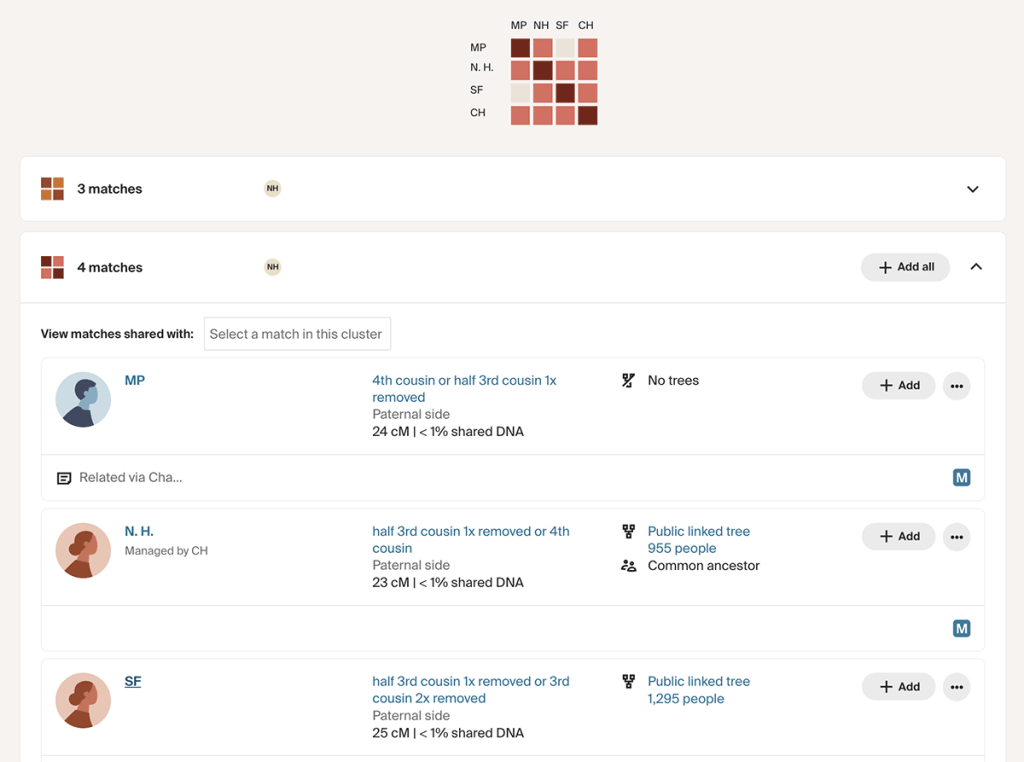
Task: Click the note icon beside Related via Cha...
Action: tap(64, 478)
